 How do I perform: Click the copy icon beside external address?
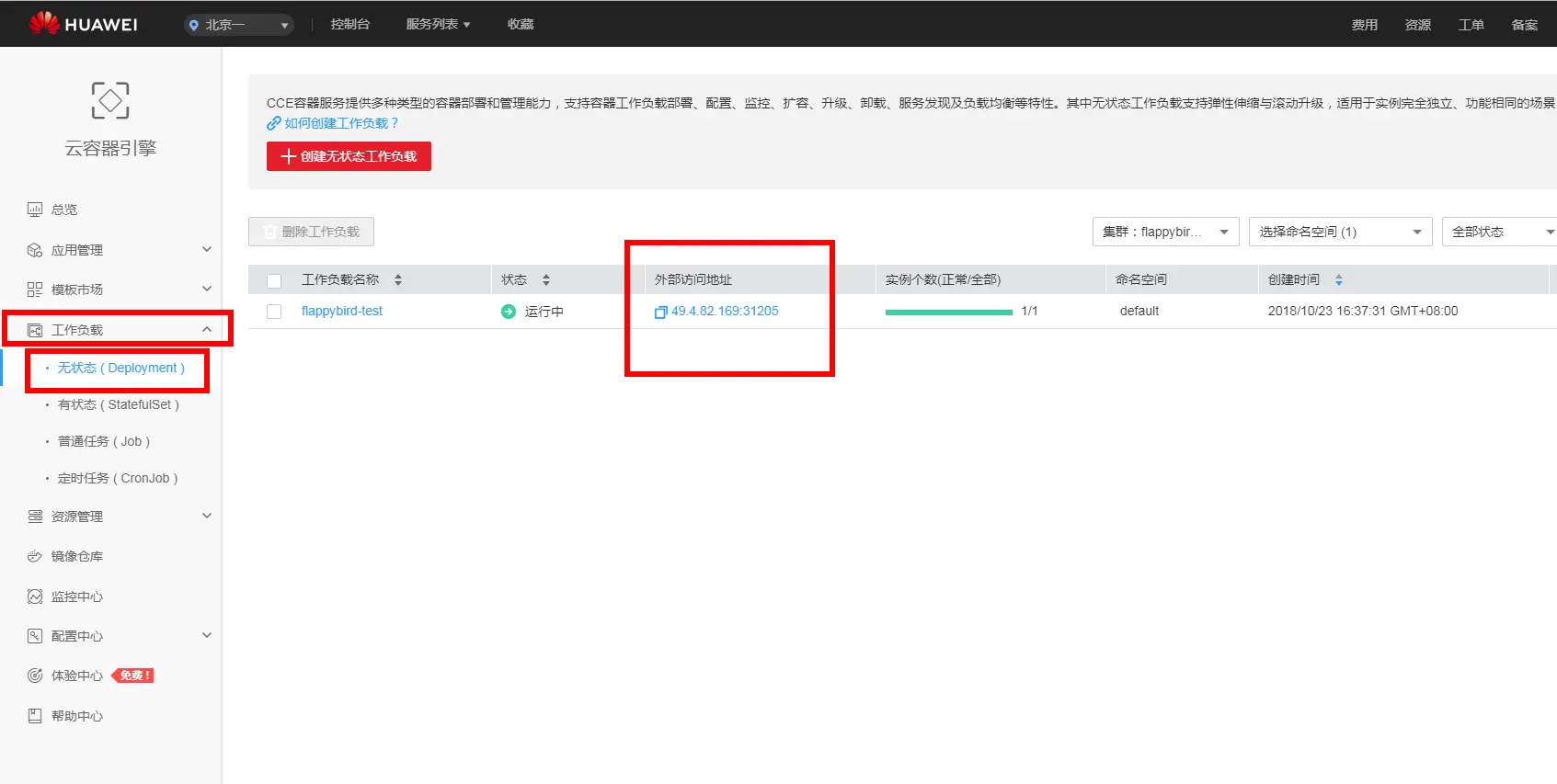point(660,312)
